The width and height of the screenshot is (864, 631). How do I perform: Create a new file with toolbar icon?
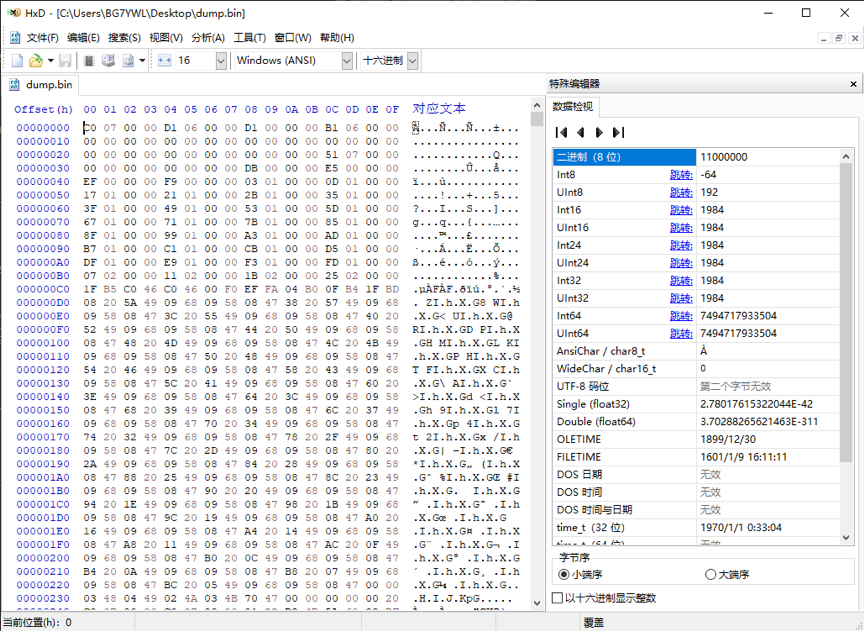tap(17, 61)
